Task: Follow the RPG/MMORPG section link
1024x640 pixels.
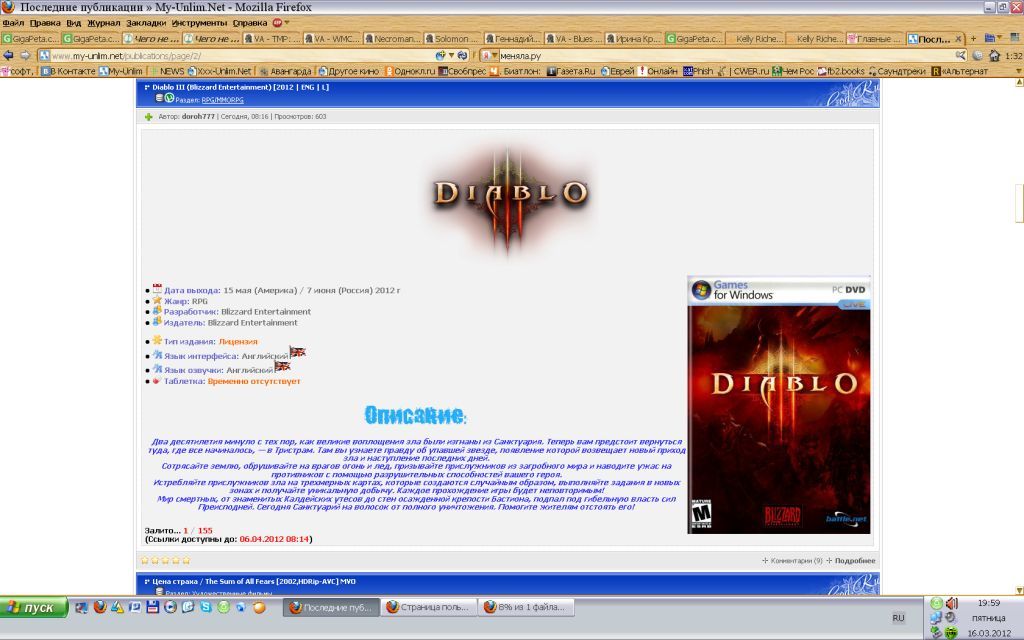Action: pyautogui.click(x=222, y=100)
